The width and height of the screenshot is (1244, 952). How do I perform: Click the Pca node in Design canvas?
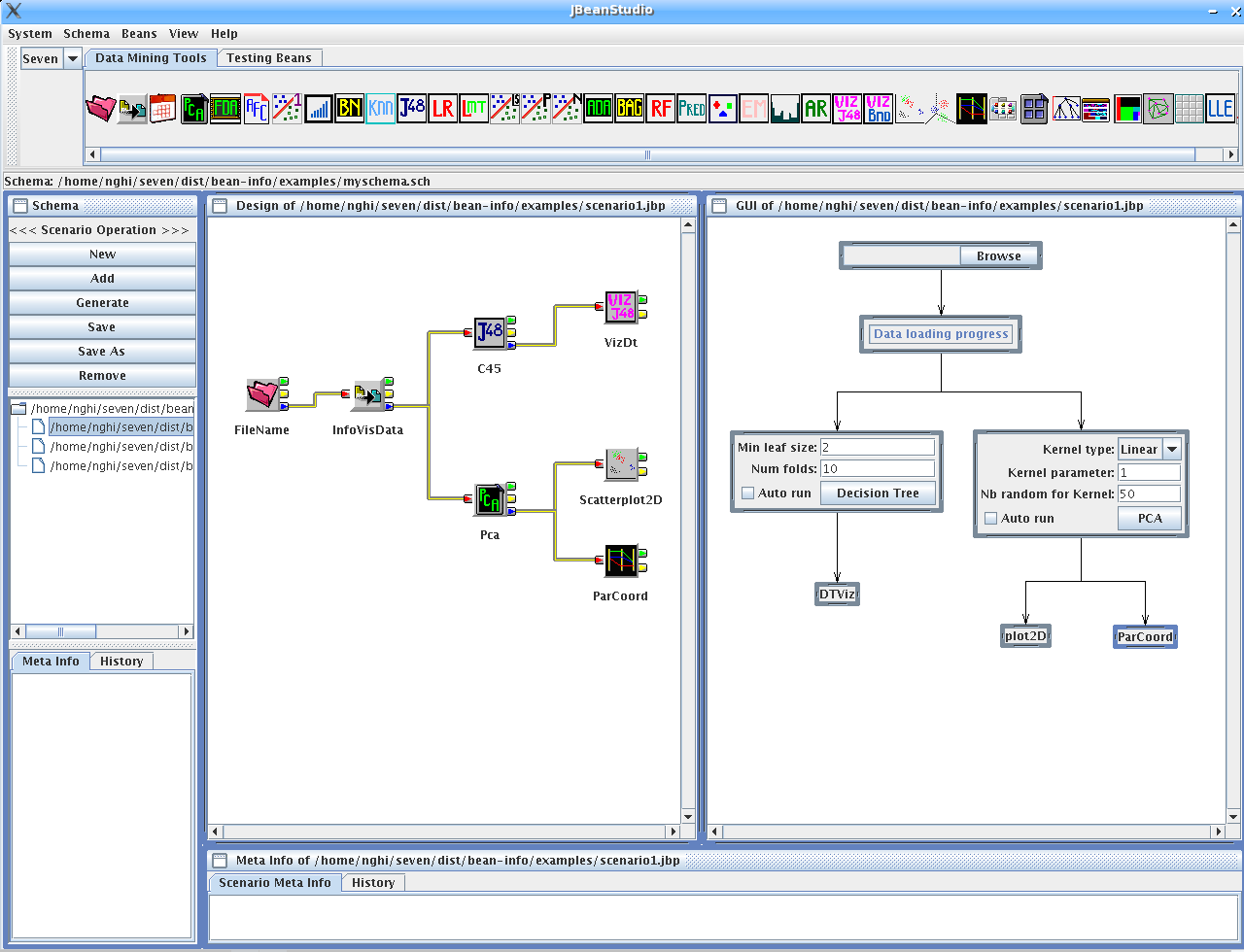pyautogui.click(x=490, y=500)
